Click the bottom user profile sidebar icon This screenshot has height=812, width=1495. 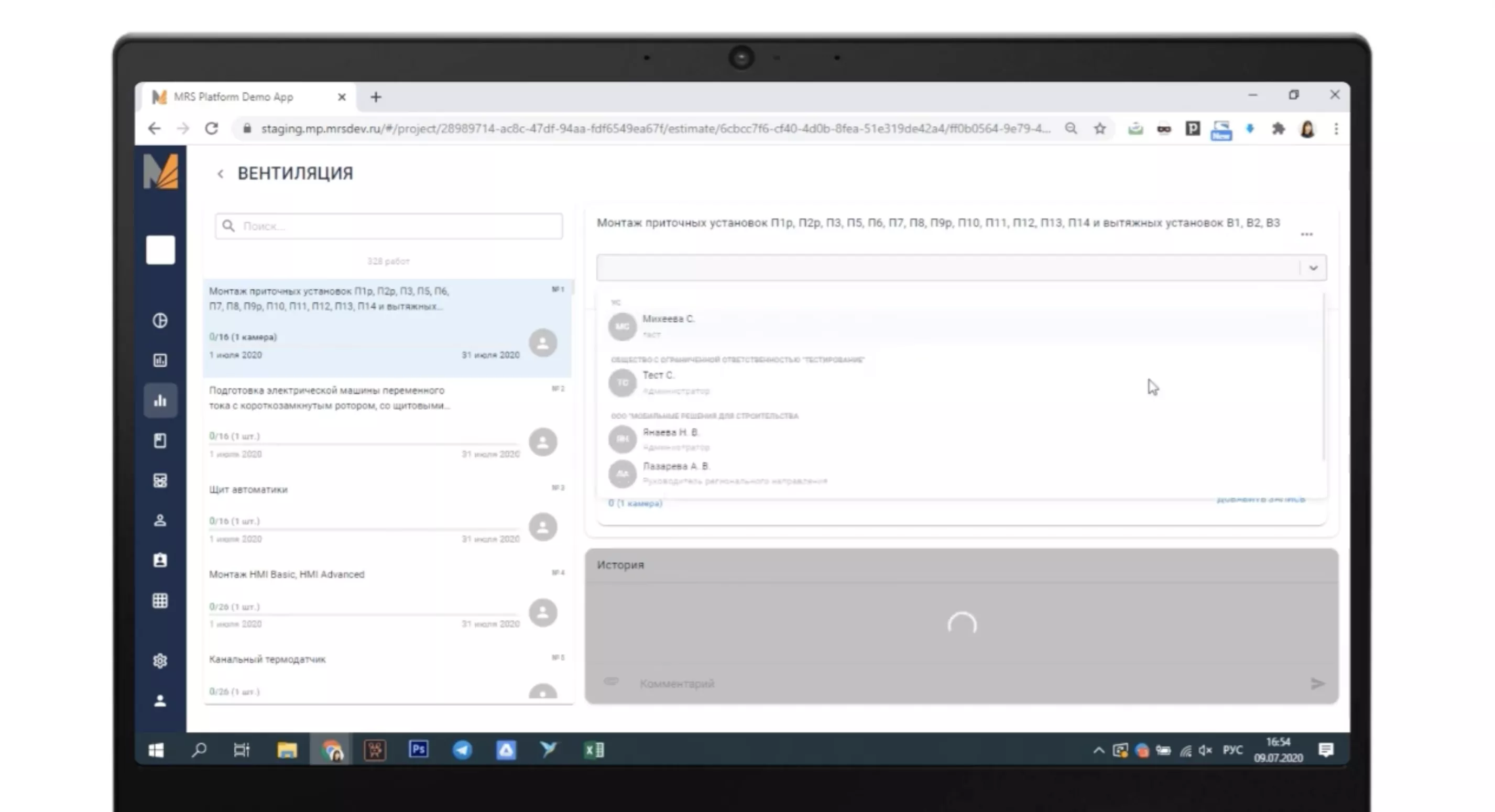point(160,700)
